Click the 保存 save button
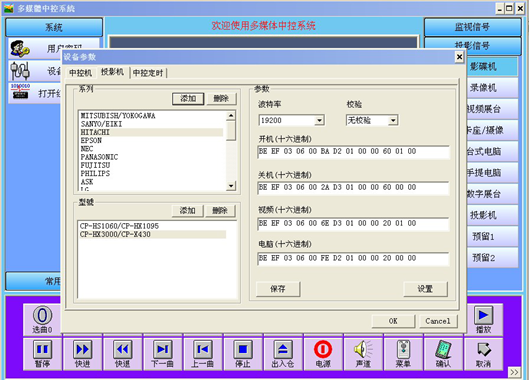The height and width of the screenshot is (380, 529). pos(278,289)
